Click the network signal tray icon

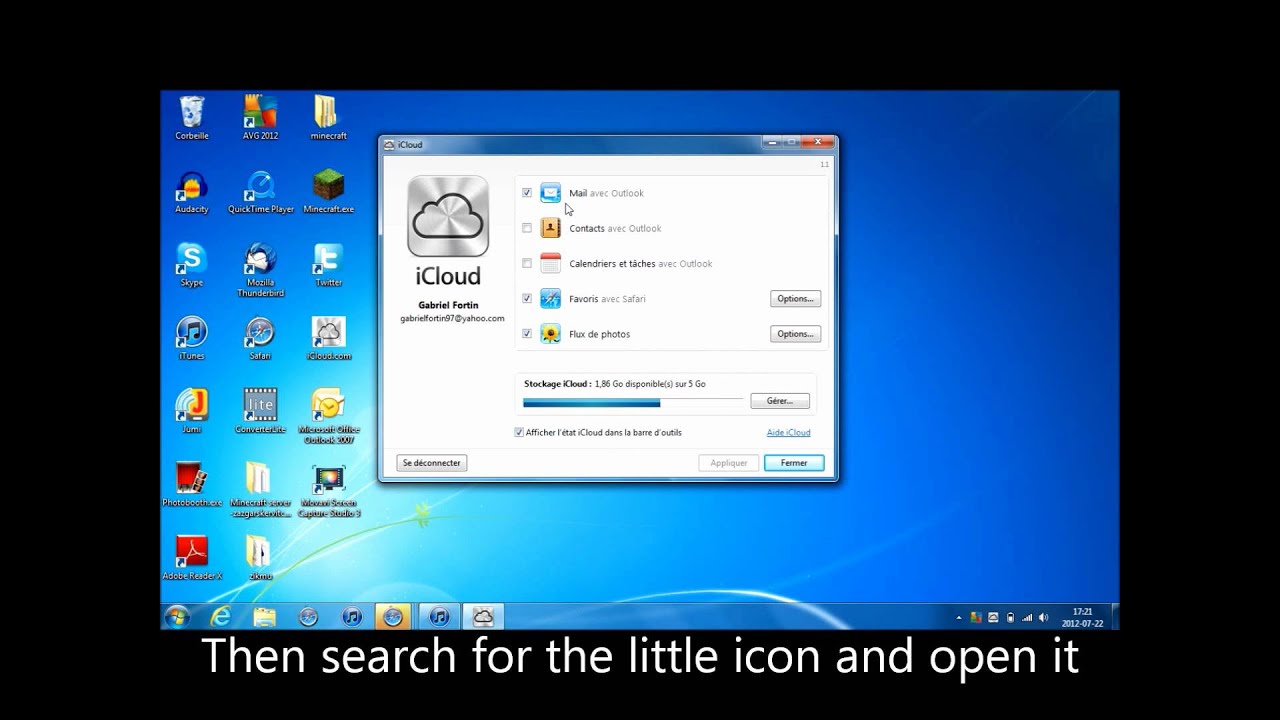[1026, 618]
